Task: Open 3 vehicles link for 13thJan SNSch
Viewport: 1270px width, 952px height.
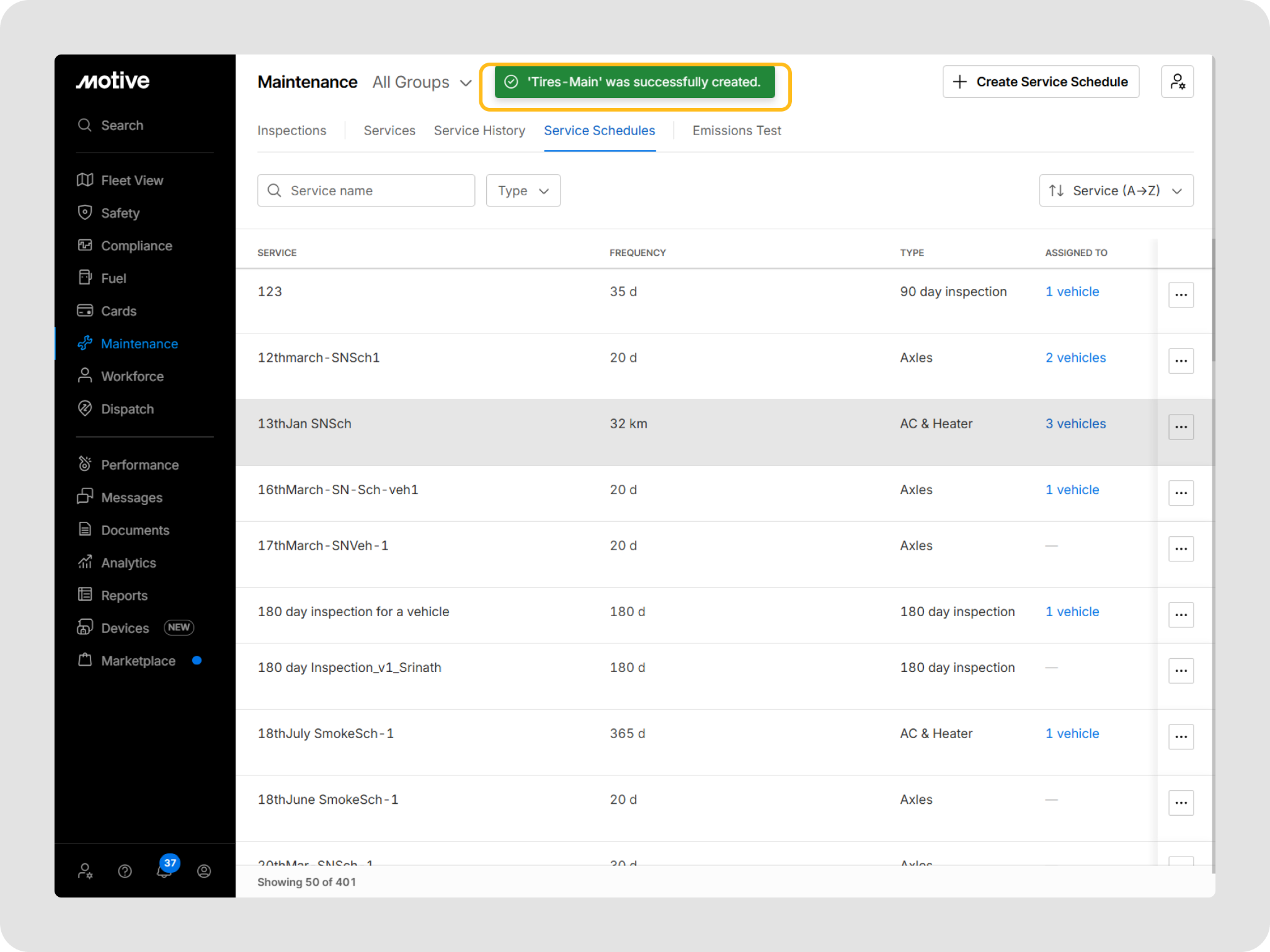Action: (x=1075, y=424)
